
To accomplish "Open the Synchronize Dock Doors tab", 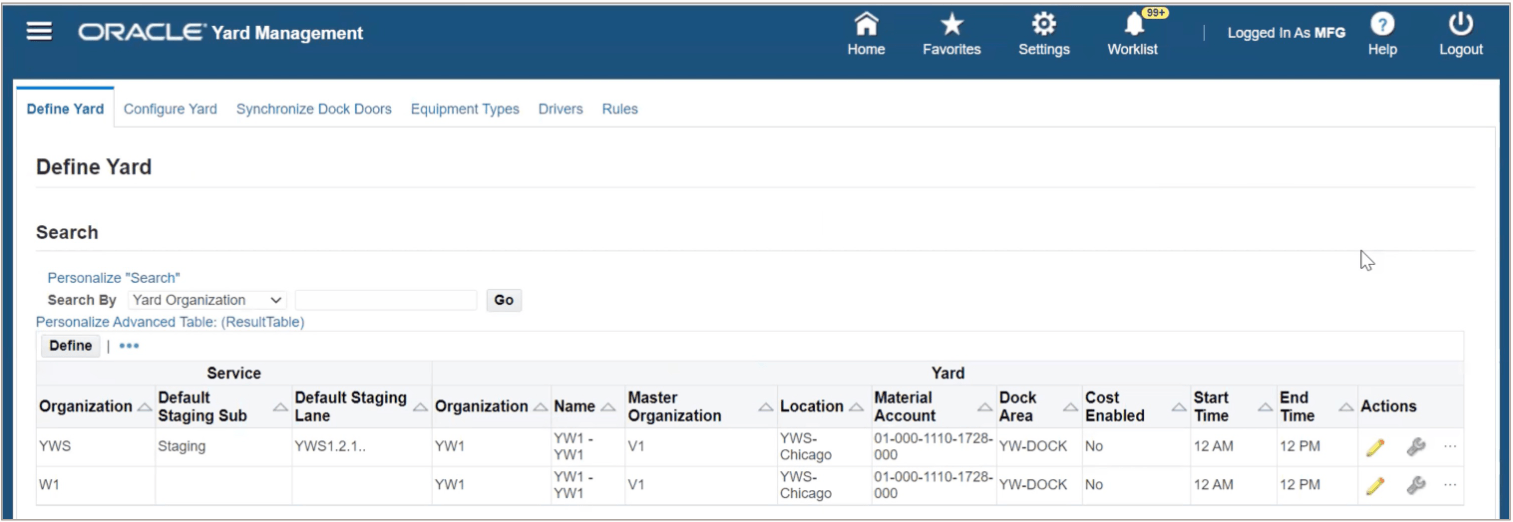I will [314, 109].
